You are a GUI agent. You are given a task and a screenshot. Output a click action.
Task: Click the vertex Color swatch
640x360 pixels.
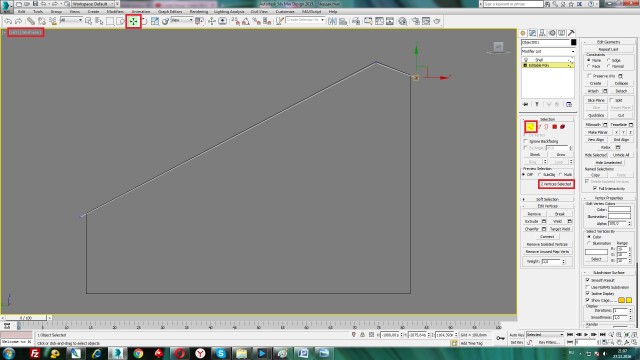(x=619, y=209)
